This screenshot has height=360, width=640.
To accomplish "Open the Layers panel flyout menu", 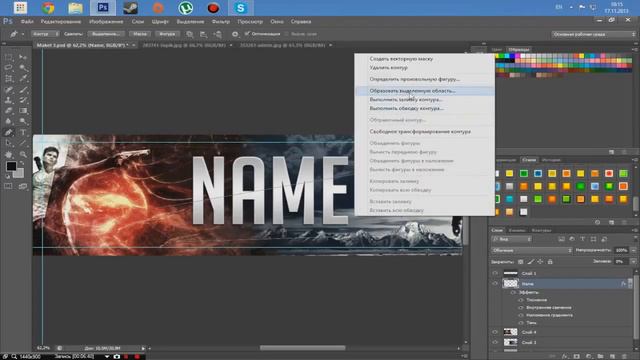I will 635,230.
